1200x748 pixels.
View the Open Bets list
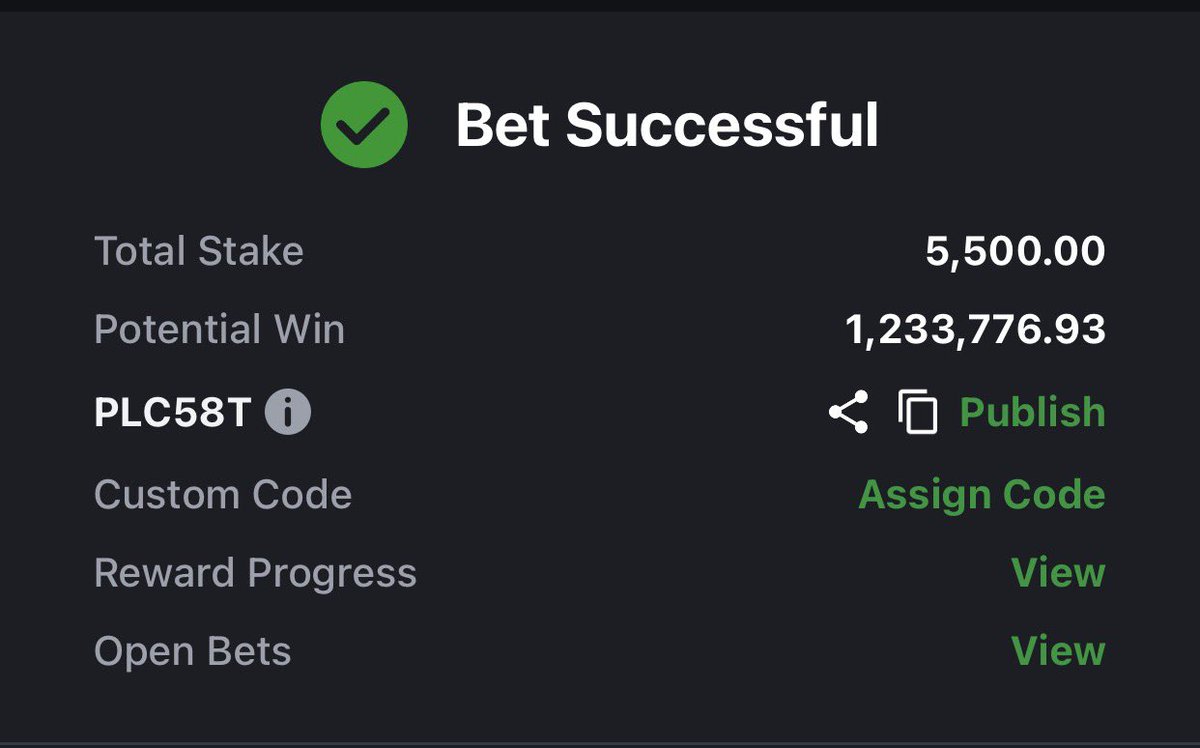tap(1058, 651)
